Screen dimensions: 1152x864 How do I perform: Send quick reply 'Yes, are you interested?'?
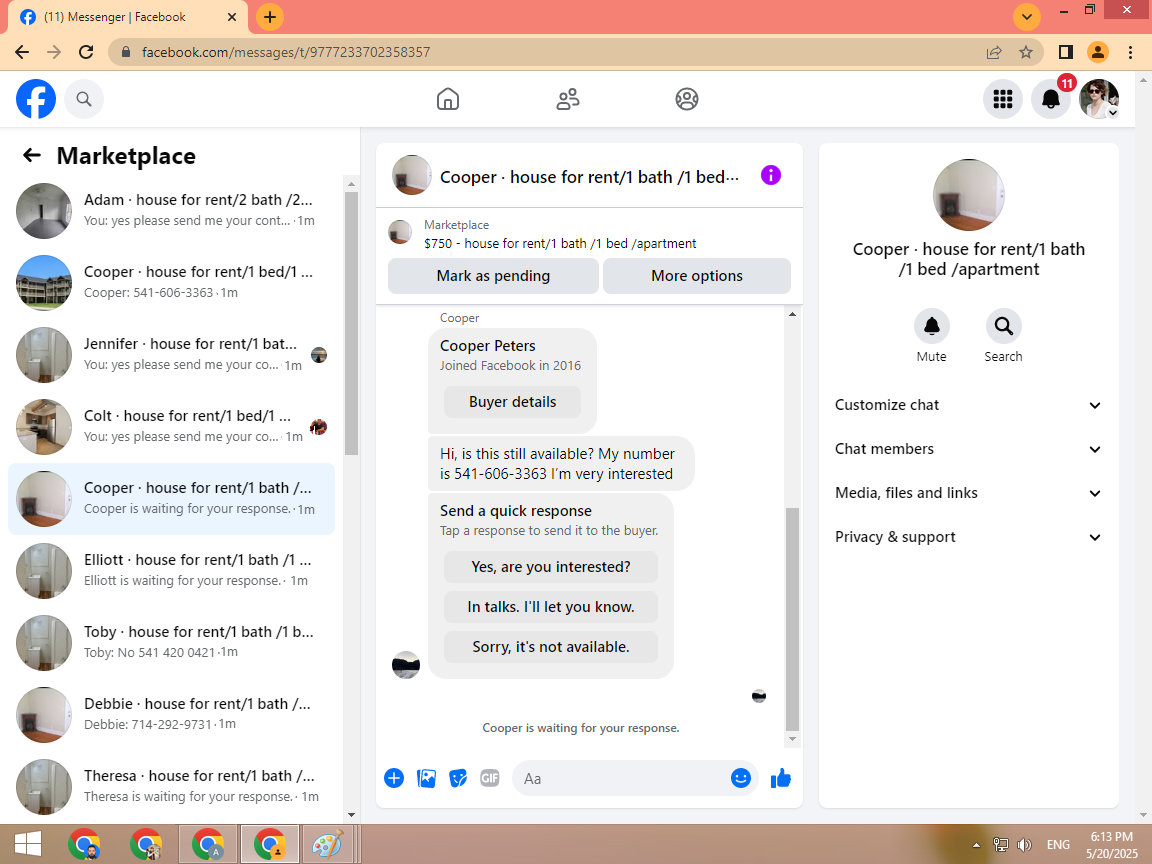click(x=550, y=567)
